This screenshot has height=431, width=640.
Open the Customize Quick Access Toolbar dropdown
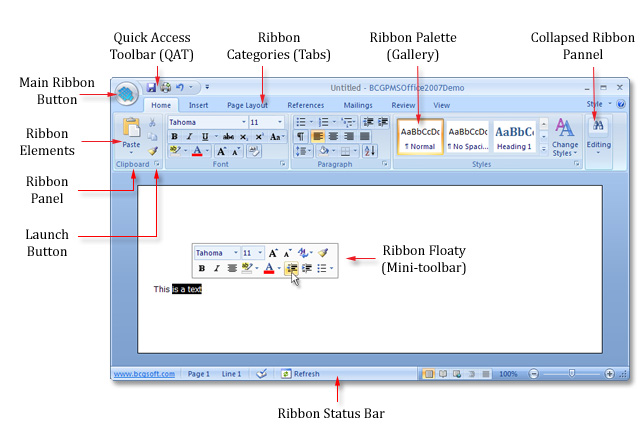pos(207,87)
